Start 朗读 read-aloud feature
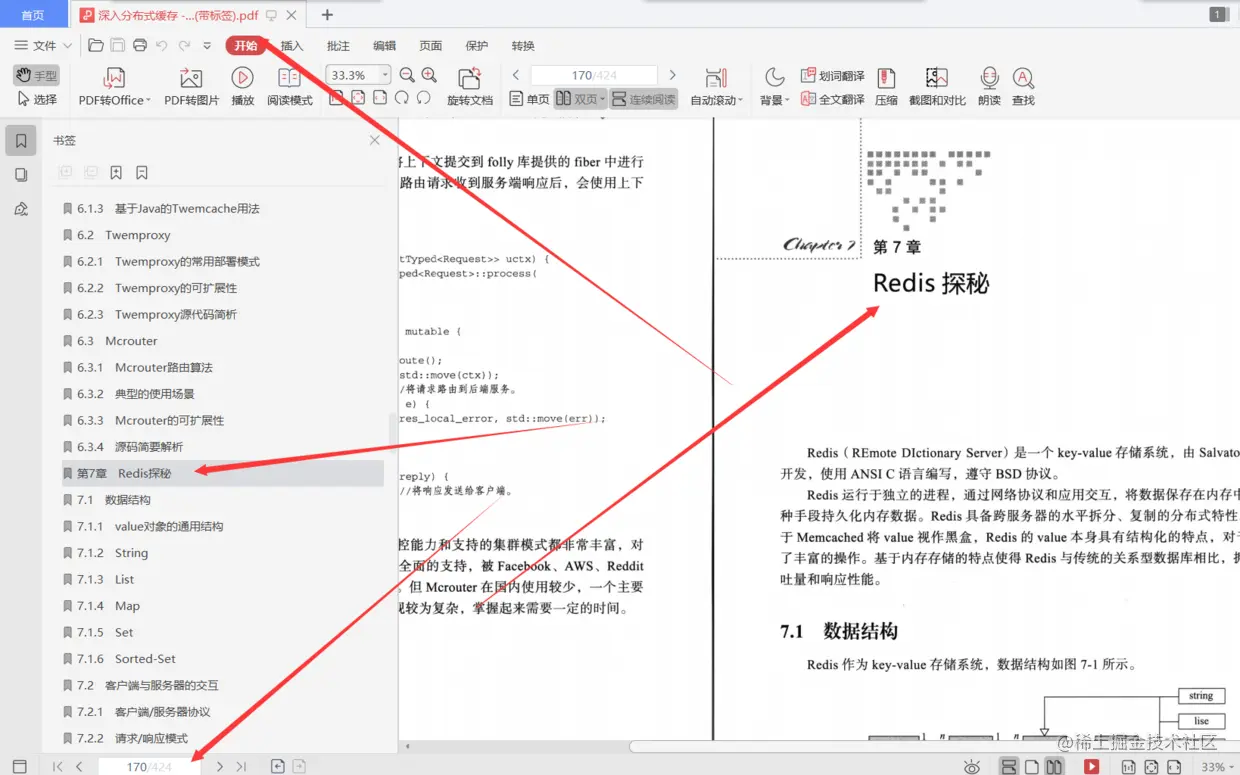The width and height of the screenshot is (1240, 775). click(989, 86)
